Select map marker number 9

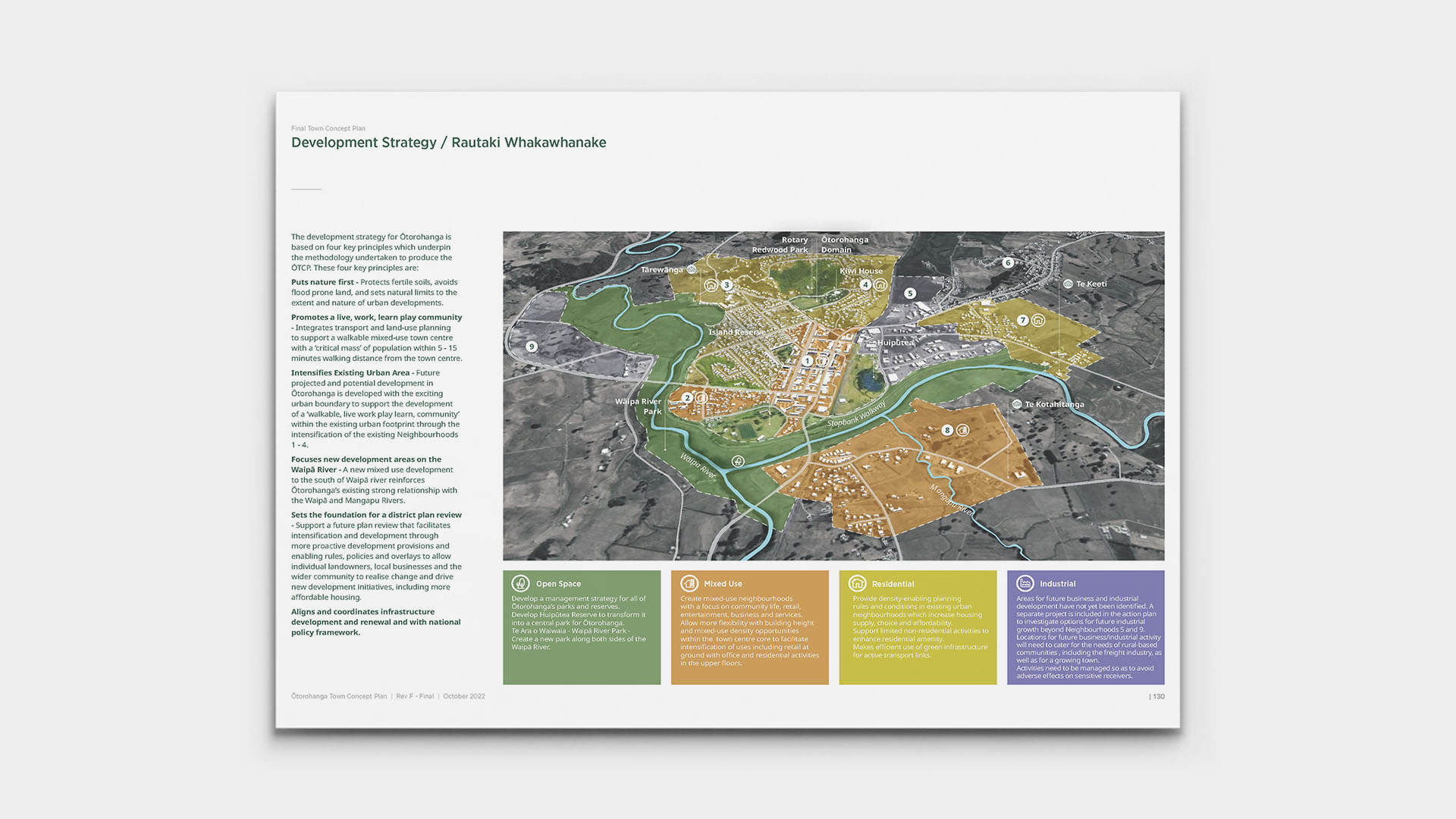tap(532, 347)
